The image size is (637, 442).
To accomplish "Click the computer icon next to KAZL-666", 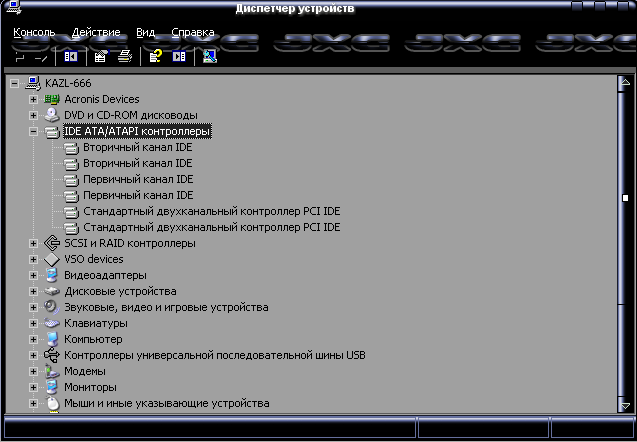I will [x=33, y=83].
